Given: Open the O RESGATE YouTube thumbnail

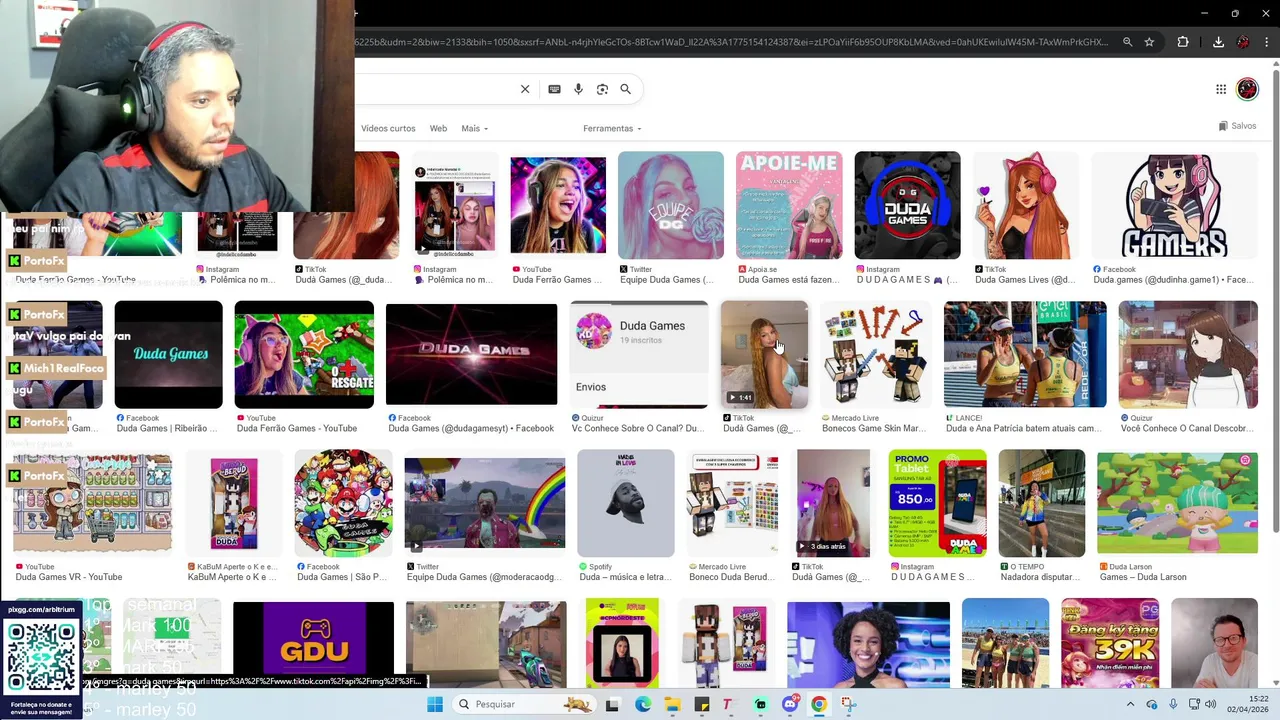Looking at the screenshot, I should tap(304, 354).
